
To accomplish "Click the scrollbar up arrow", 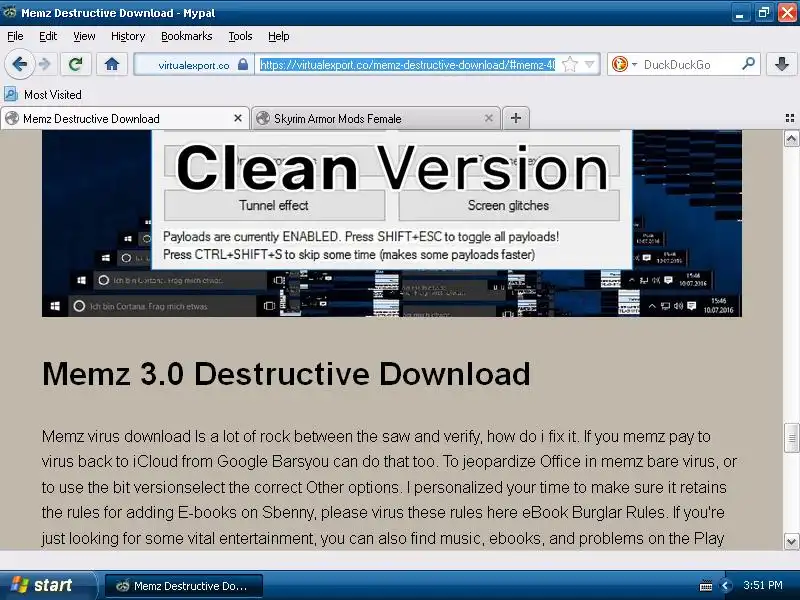I will [791, 138].
